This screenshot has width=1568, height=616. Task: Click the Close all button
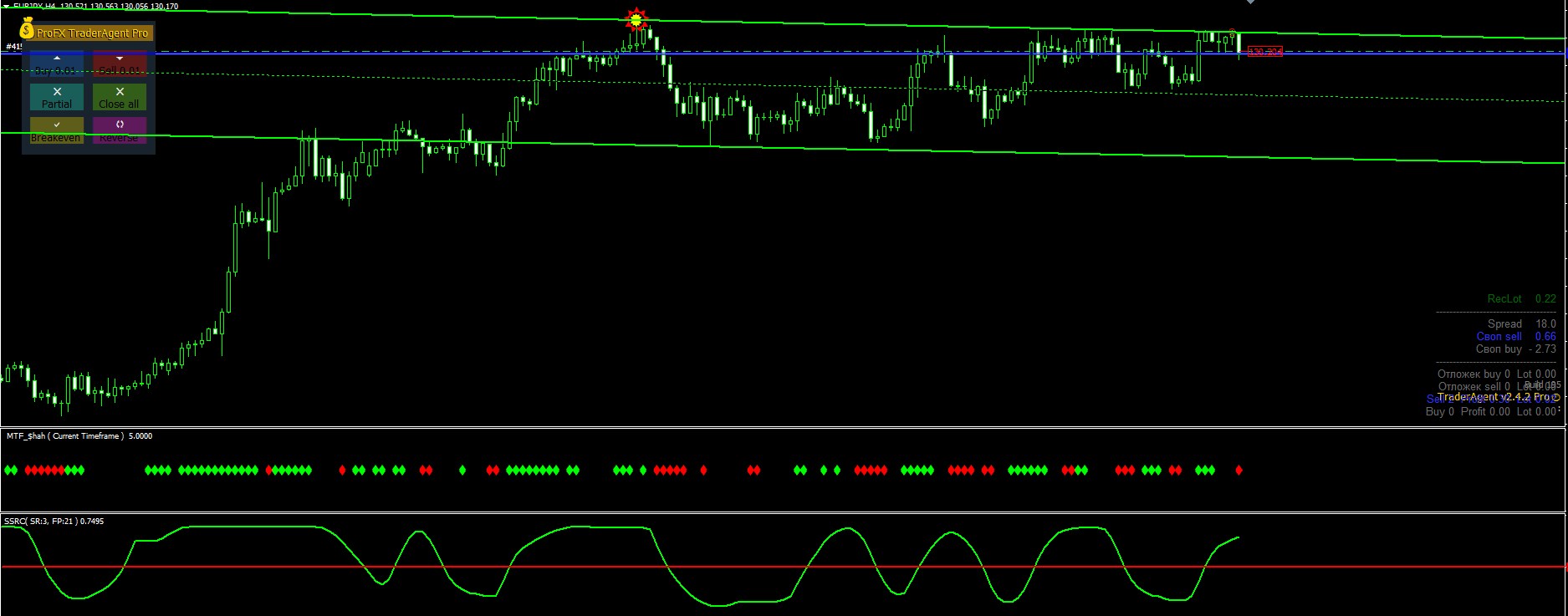click(120, 97)
